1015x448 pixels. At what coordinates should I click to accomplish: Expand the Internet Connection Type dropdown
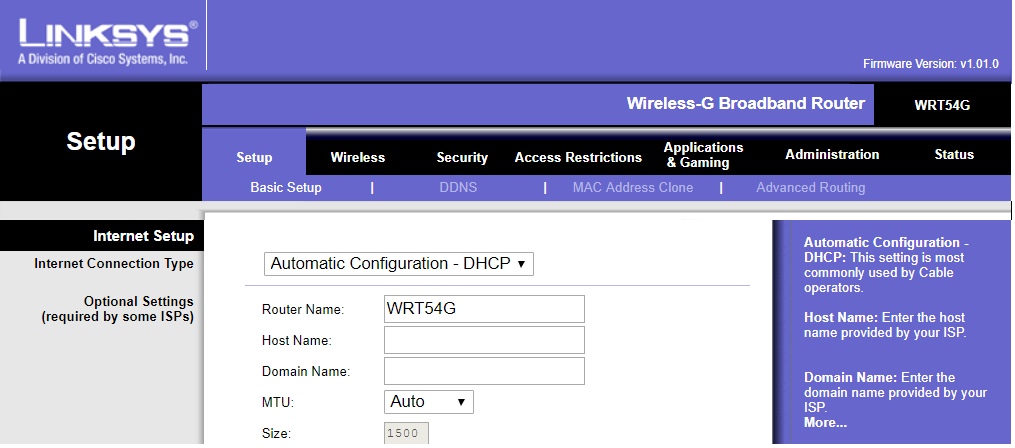[399, 264]
